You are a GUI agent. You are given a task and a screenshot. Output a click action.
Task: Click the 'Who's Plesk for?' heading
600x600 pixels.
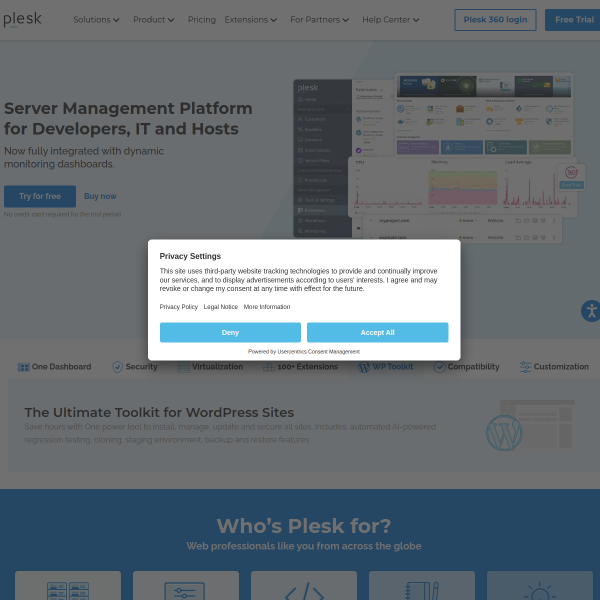304,526
